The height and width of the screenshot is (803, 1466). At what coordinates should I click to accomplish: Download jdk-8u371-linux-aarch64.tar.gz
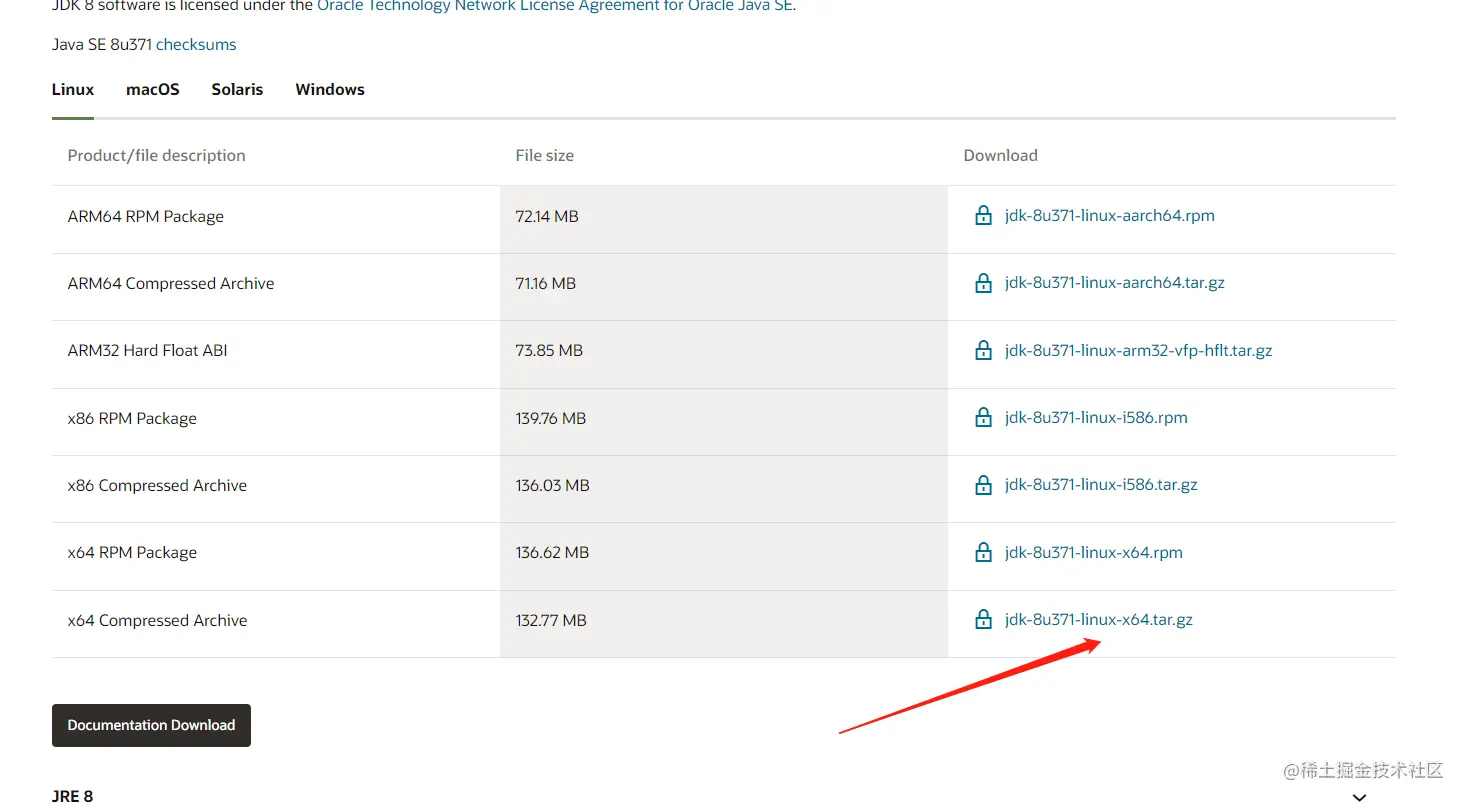tap(1115, 283)
